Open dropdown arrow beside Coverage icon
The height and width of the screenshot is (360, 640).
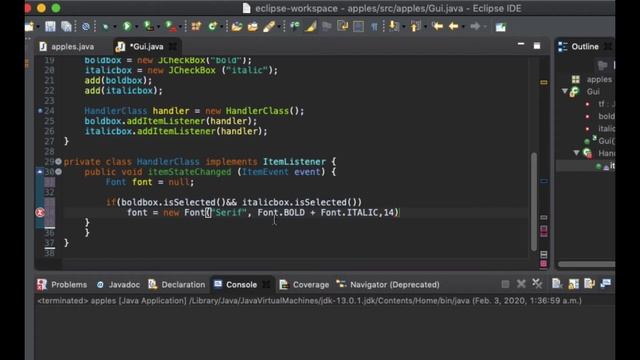point(158,27)
